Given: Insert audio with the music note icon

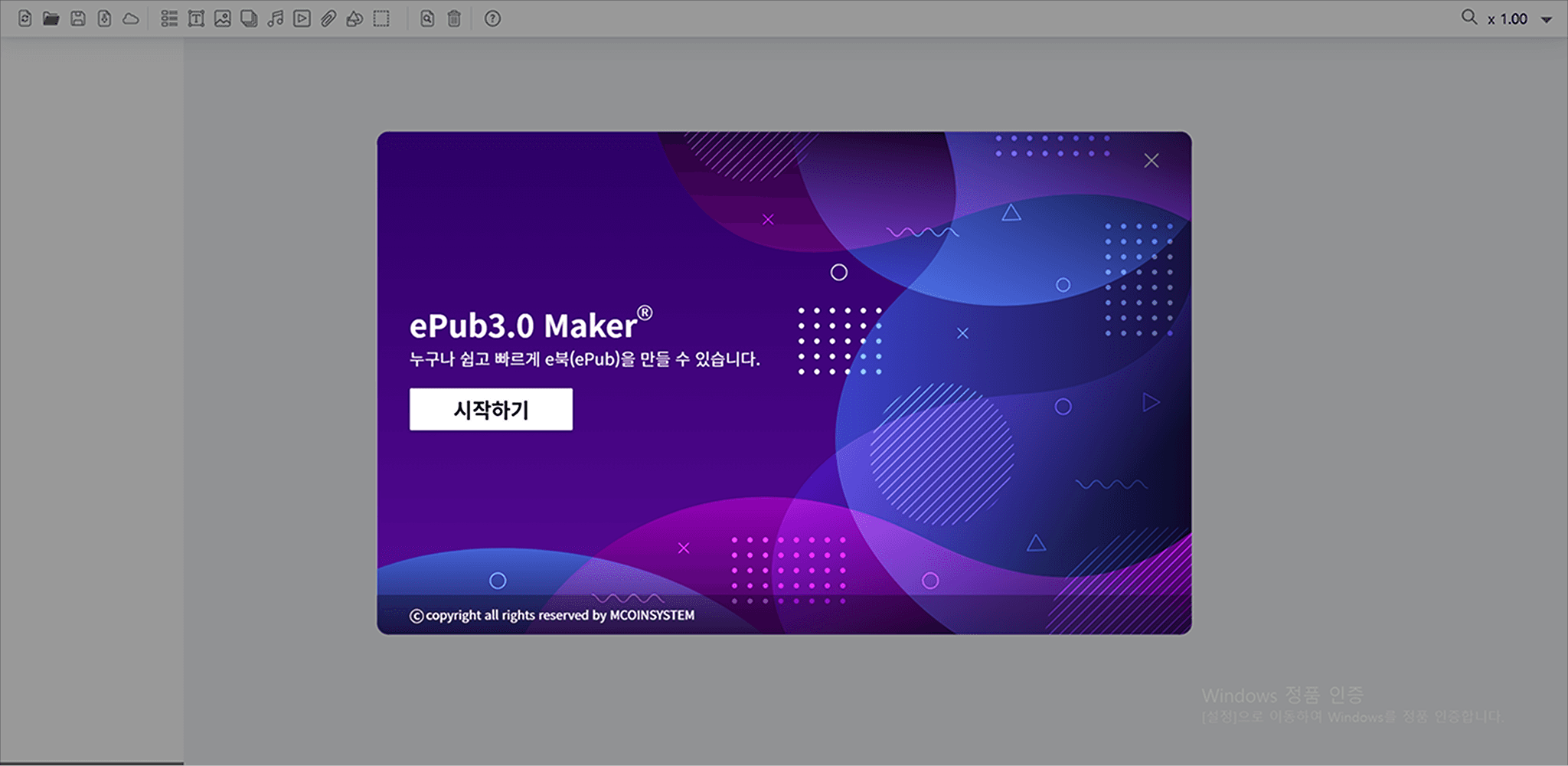Looking at the screenshot, I should [x=276, y=18].
